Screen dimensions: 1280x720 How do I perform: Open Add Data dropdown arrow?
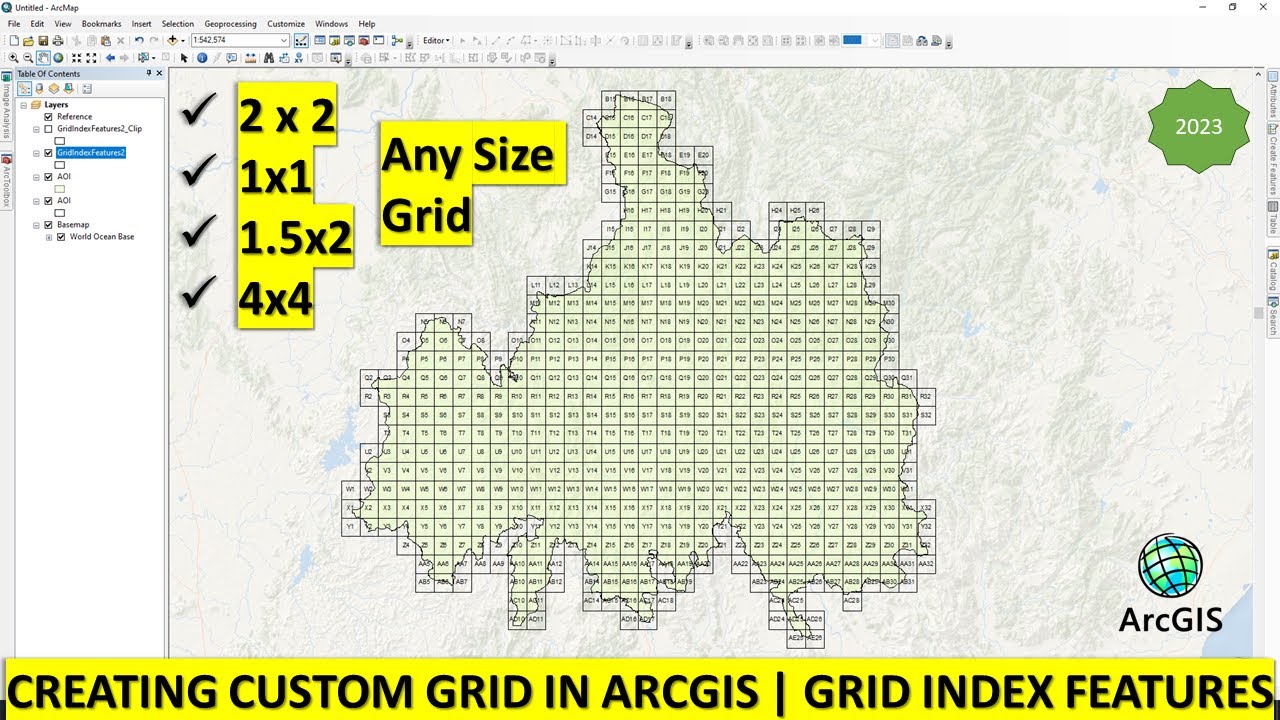click(x=183, y=40)
